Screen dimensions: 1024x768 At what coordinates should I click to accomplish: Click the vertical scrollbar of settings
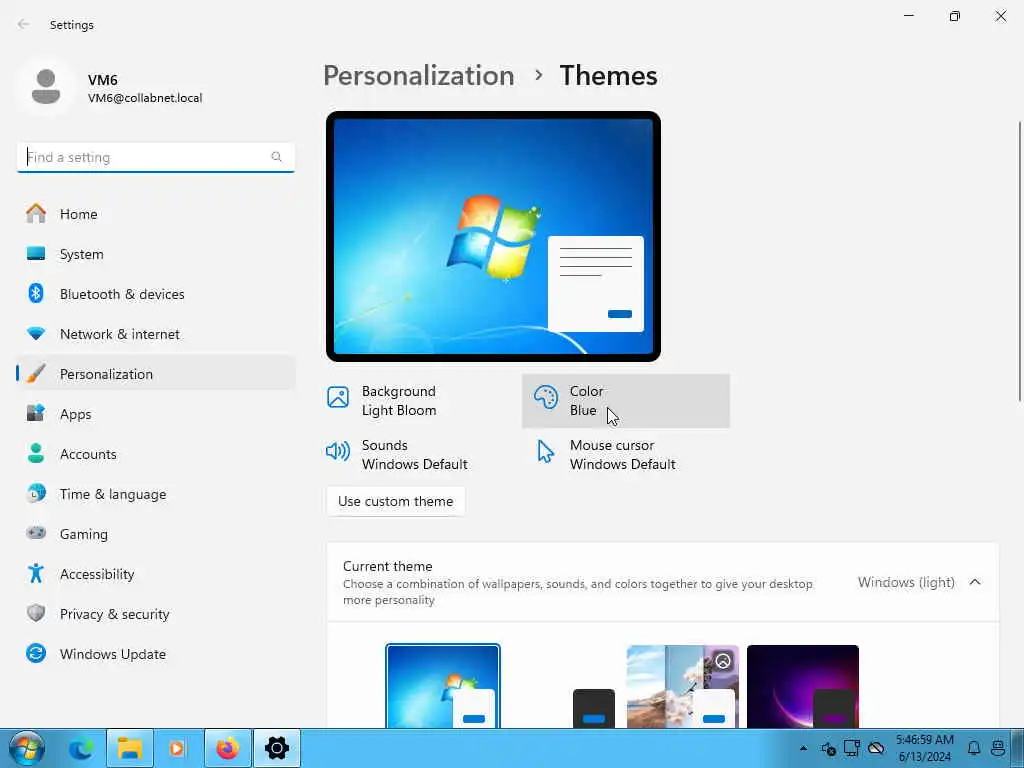(1020, 261)
